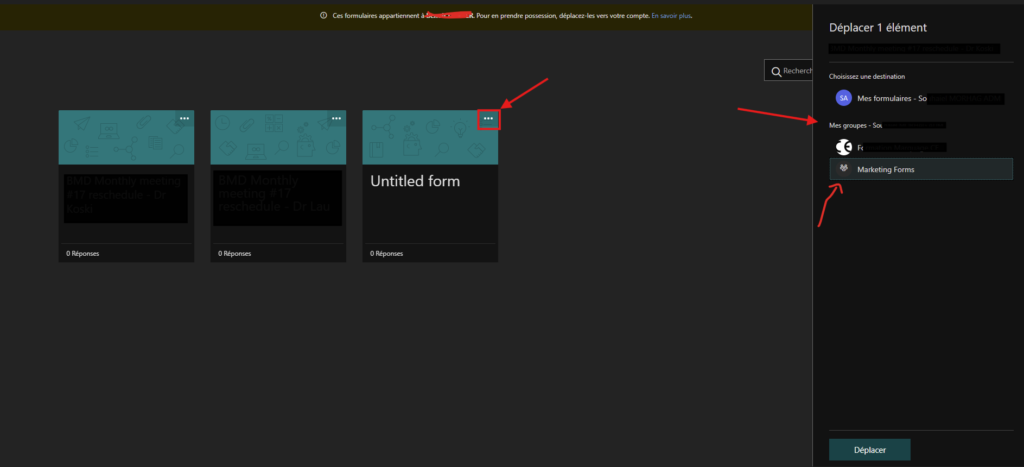
Task: Follow the En savoir plus link
Action: coord(671,16)
